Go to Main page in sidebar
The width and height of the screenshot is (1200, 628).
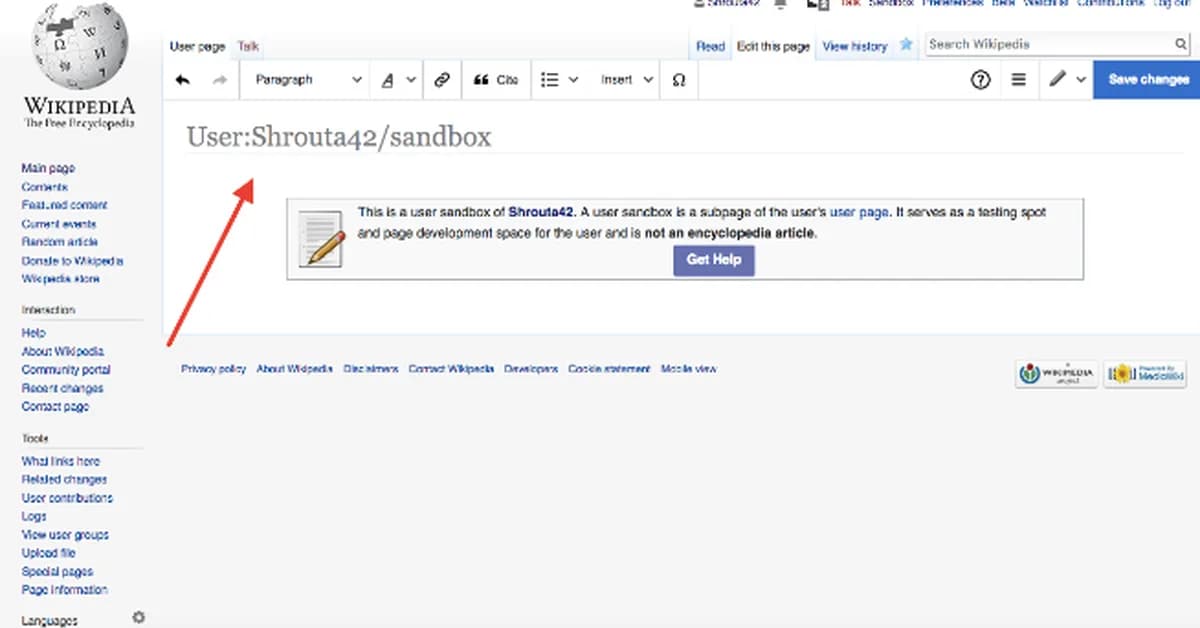(x=48, y=169)
